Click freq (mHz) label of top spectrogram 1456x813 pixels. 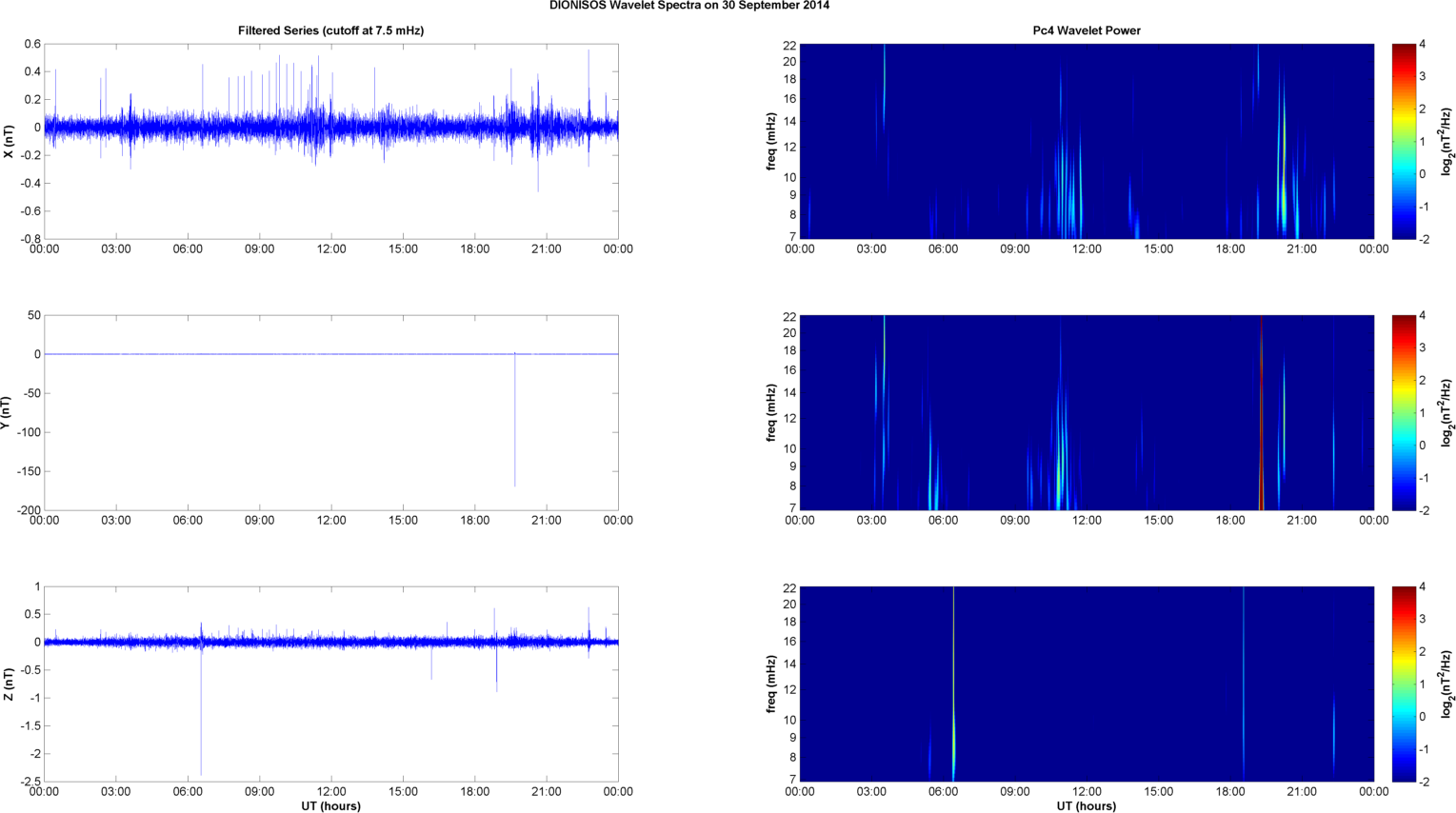coord(770,142)
